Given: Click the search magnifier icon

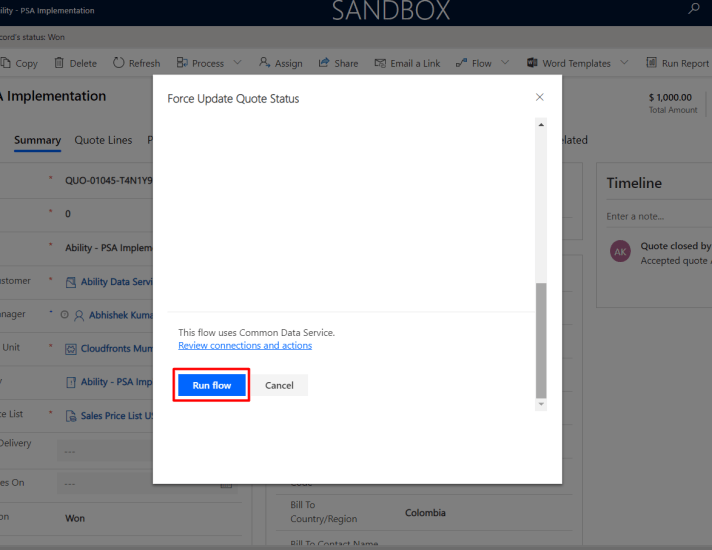Looking at the screenshot, I should point(694,9).
